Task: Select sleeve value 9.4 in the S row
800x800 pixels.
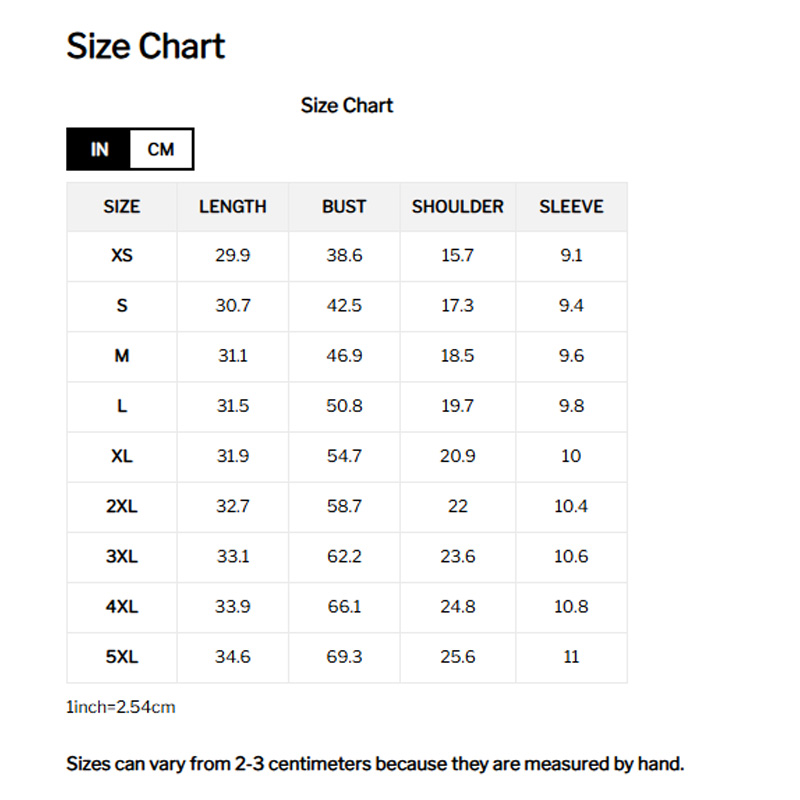Action: (x=571, y=306)
